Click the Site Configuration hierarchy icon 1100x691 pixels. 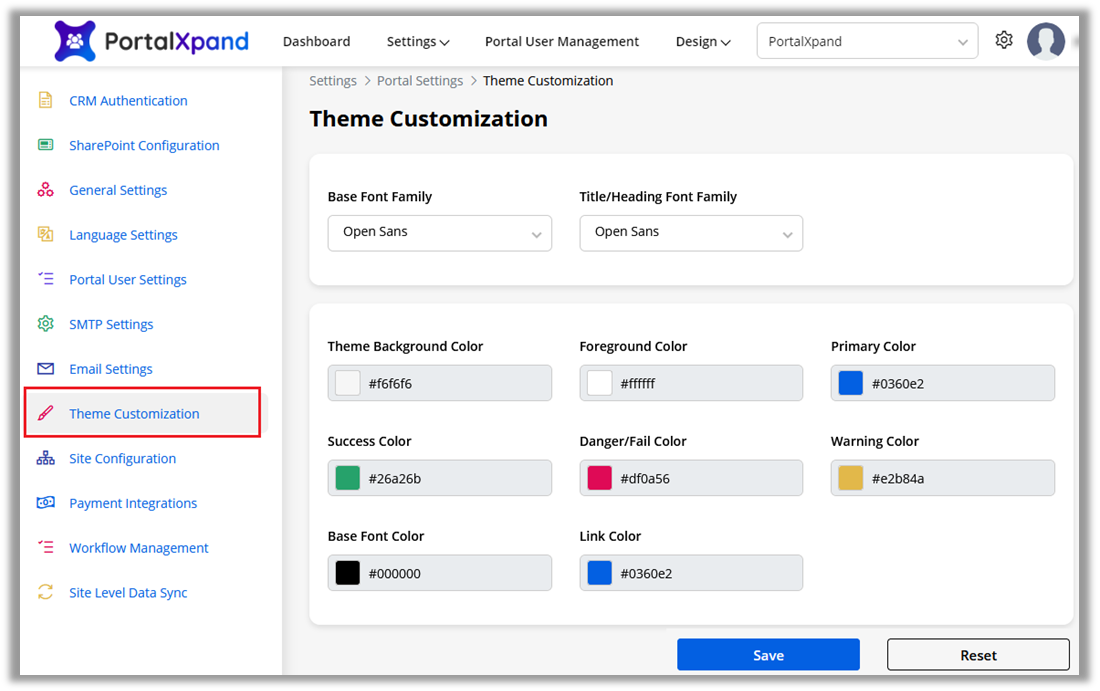click(45, 458)
